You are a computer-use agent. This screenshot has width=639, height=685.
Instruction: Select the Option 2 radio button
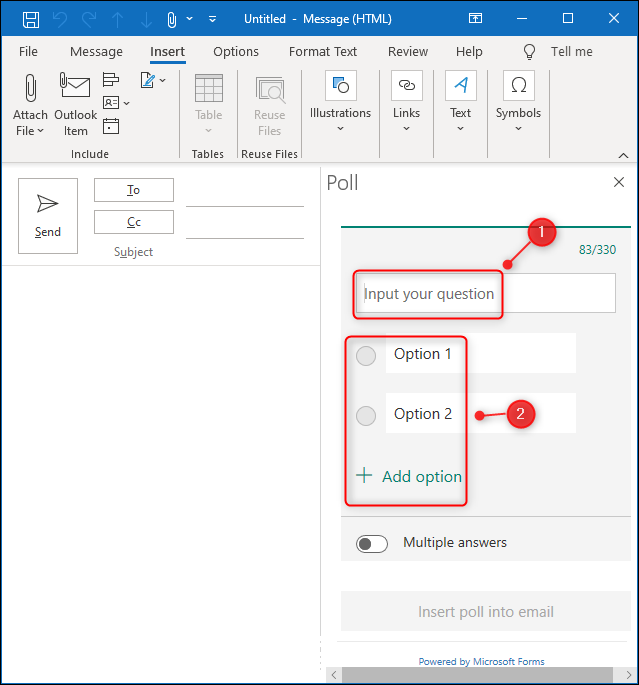[x=366, y=414]
